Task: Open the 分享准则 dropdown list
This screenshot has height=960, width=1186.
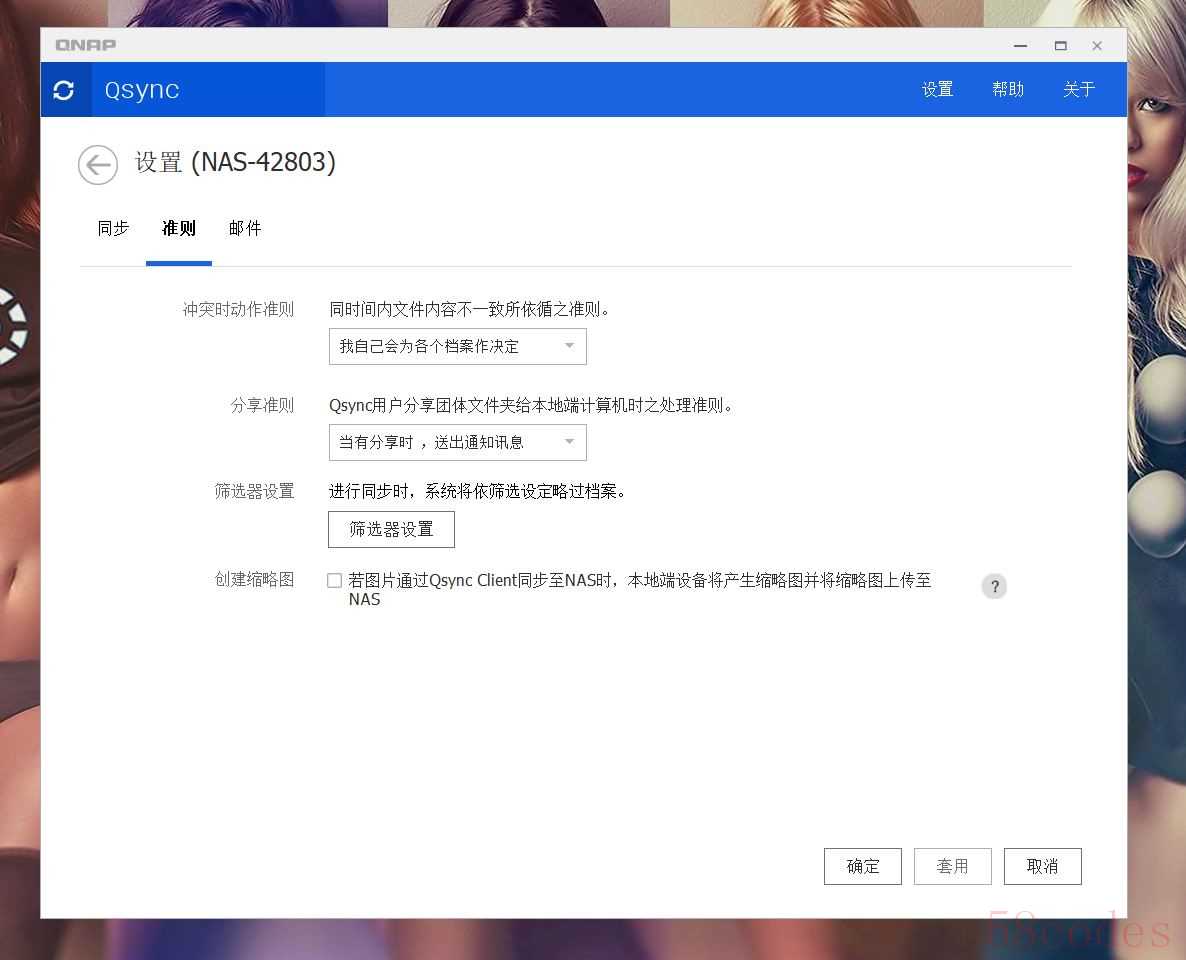Action: click(457, 443)
